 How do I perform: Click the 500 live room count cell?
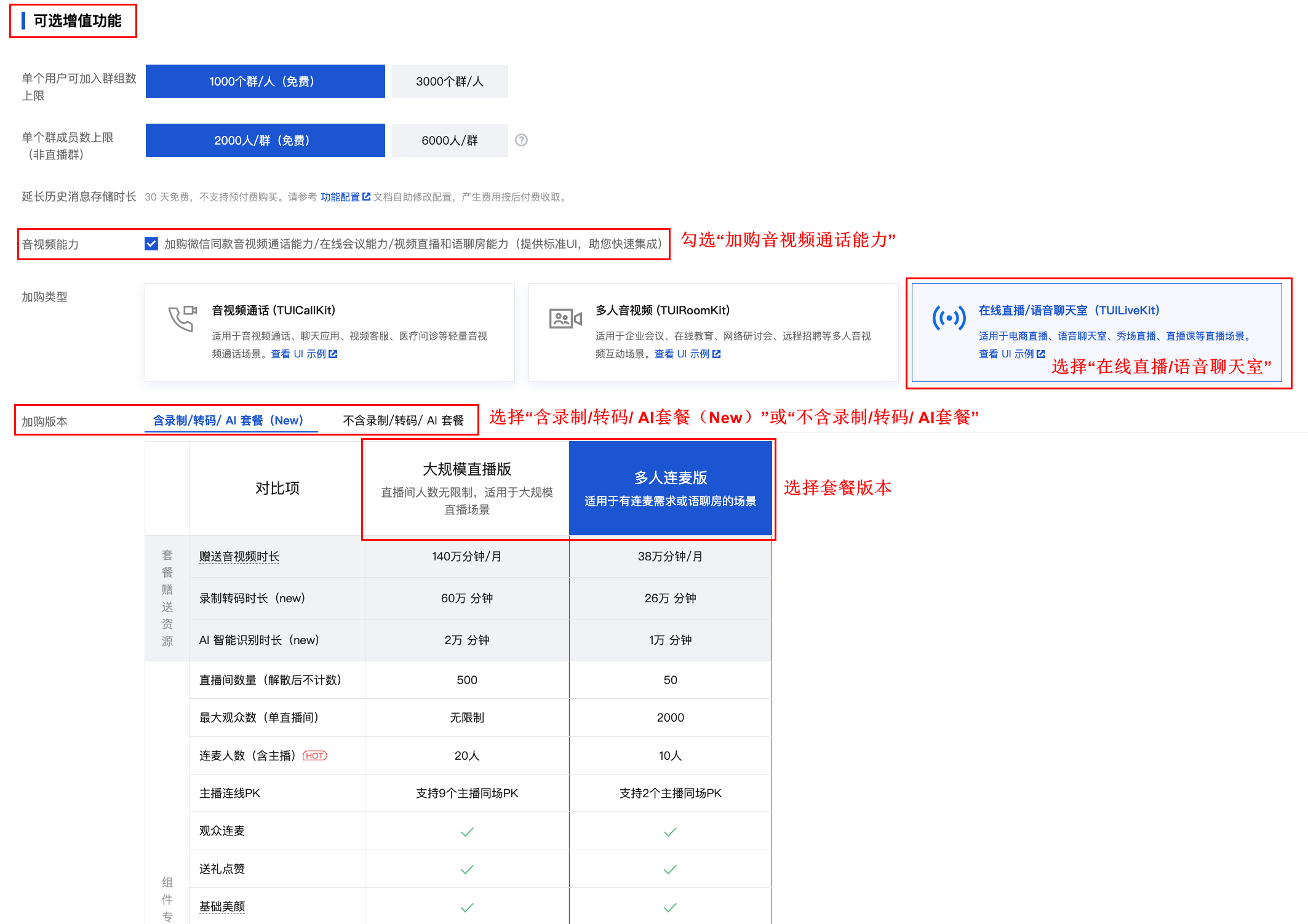(467, 680)
